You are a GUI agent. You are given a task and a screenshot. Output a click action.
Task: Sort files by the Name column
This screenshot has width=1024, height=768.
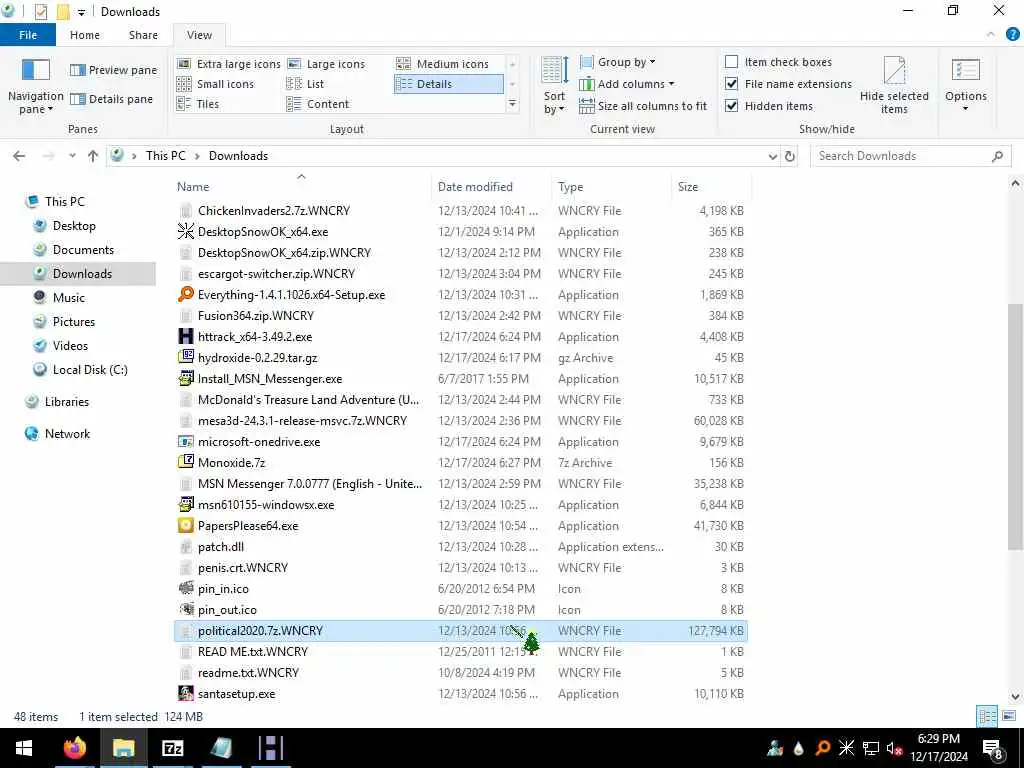[x=300, y=187]
